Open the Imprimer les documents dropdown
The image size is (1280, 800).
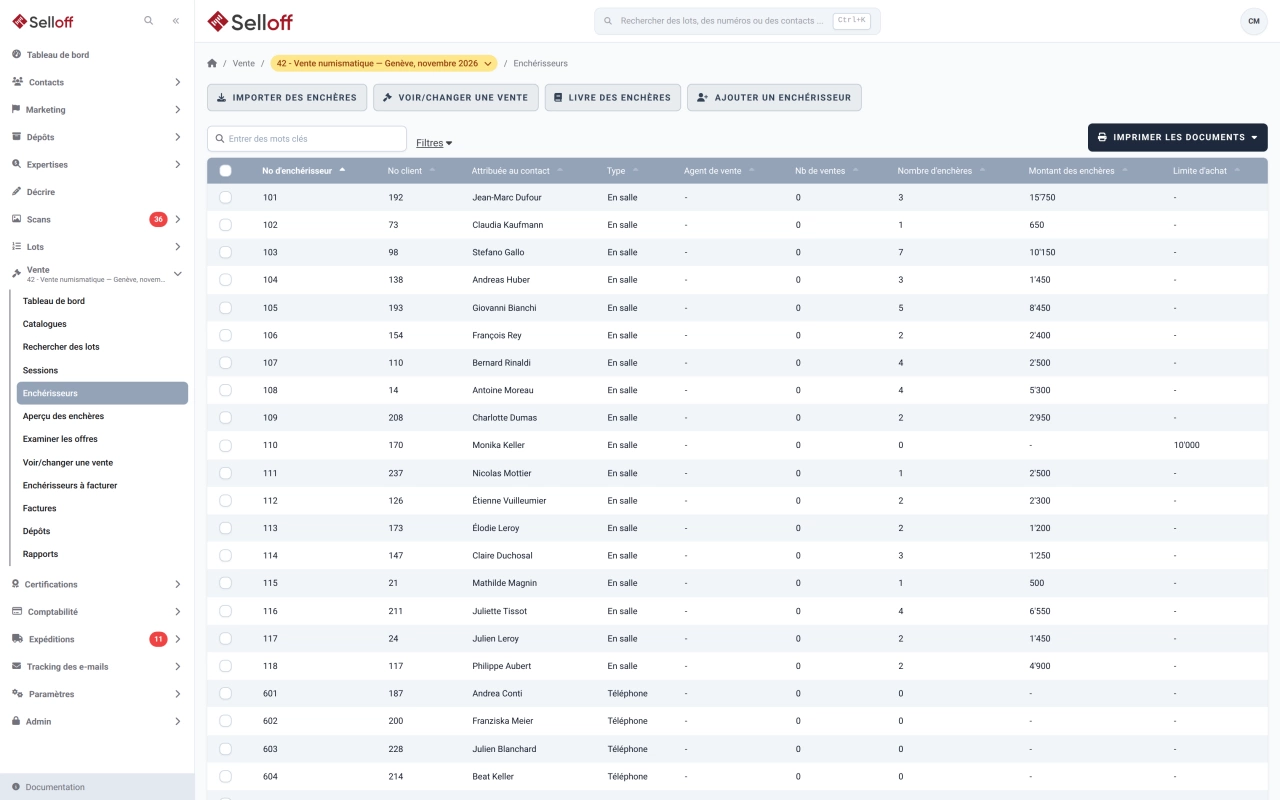coord(1178,137)
